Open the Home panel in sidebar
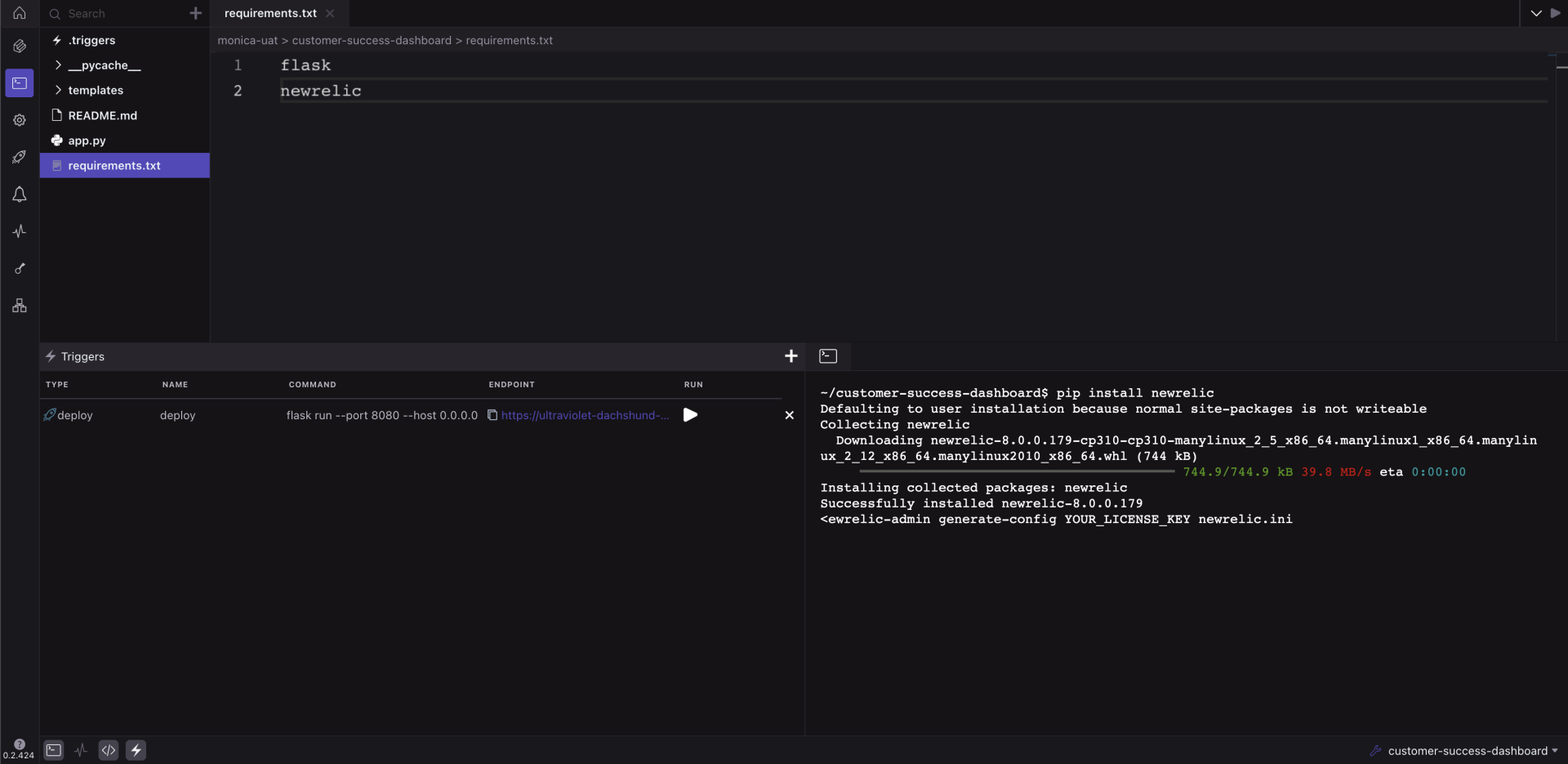 pos(20,13)
